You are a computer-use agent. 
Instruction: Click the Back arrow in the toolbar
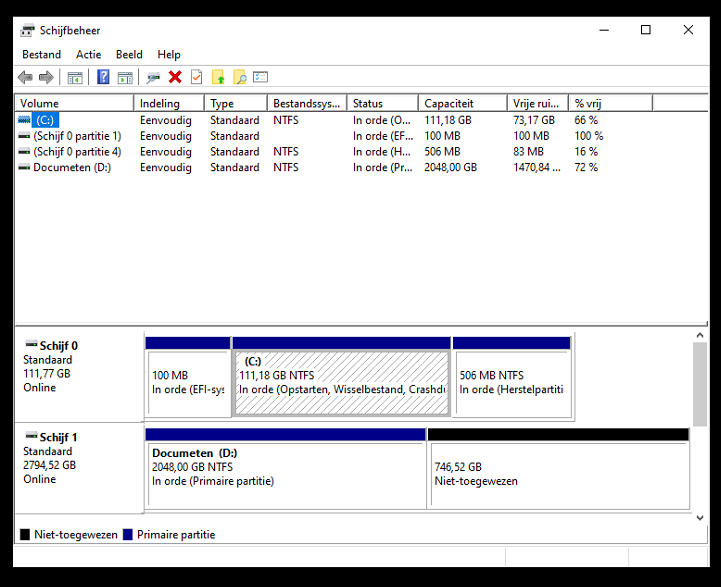click(x=25, y=77)
